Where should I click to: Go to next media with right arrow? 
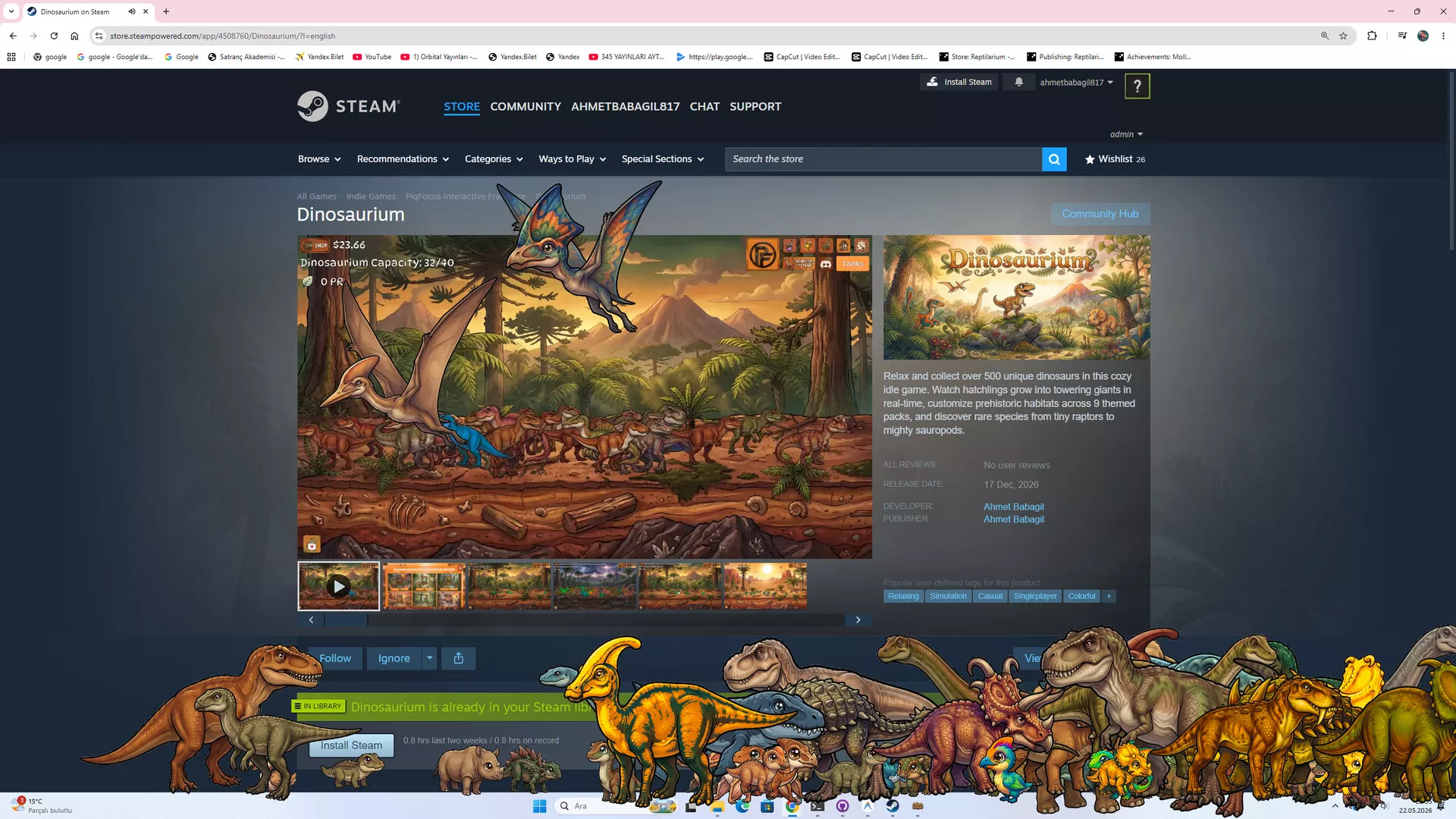(858, 620)
